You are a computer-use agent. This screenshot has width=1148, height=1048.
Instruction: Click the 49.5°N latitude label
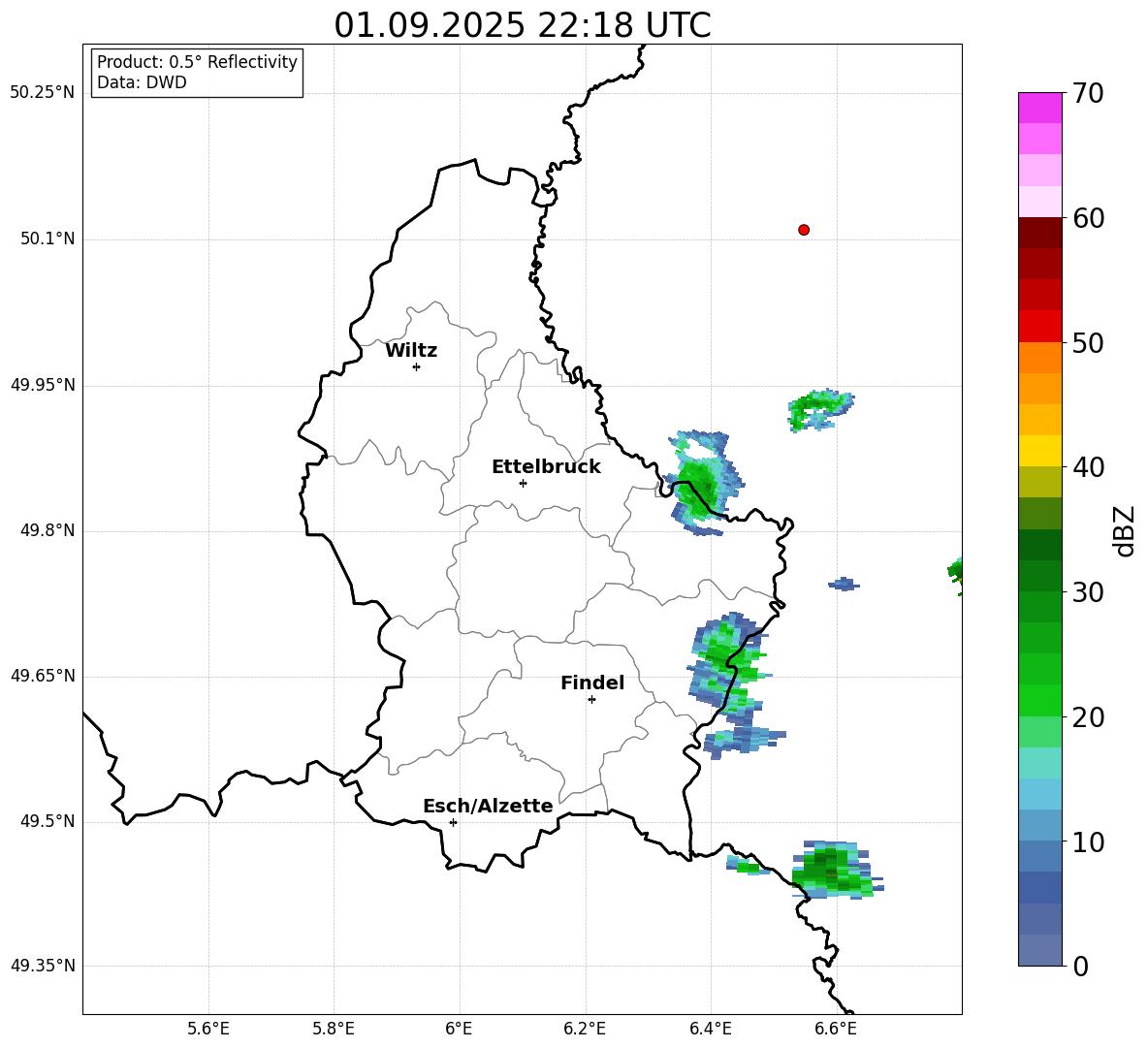point(48,821)
